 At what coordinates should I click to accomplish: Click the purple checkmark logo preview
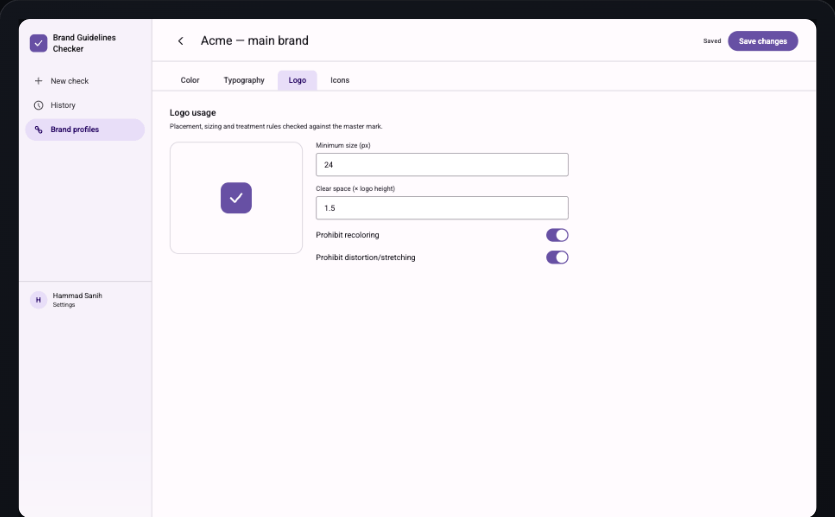click(x=236, y=198)
